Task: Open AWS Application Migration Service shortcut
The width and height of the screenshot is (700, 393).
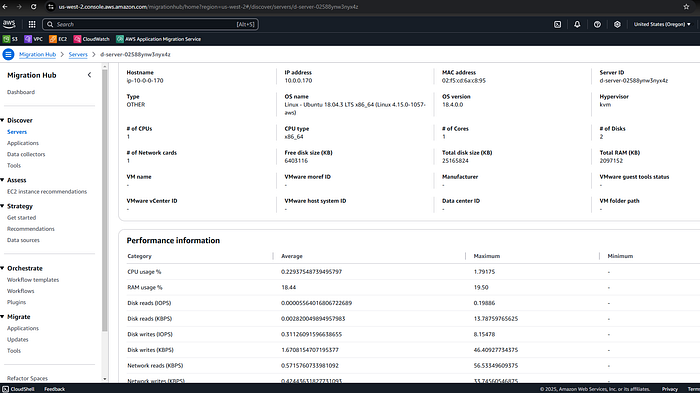Action: click(x=158, y=39)
